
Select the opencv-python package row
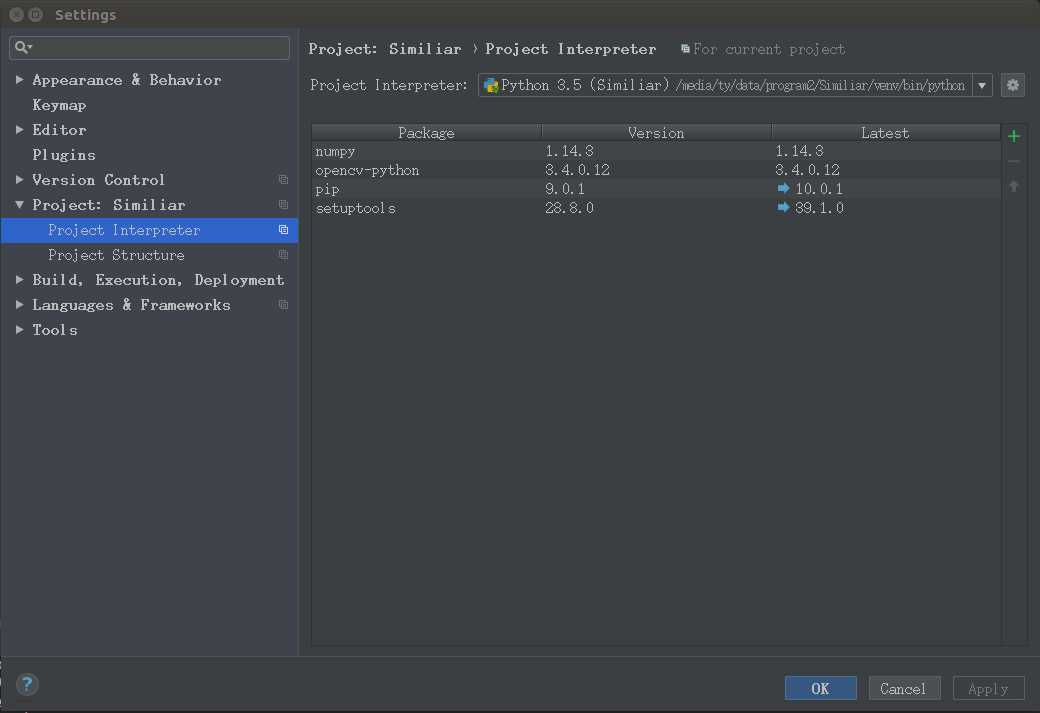pos(367,170)
